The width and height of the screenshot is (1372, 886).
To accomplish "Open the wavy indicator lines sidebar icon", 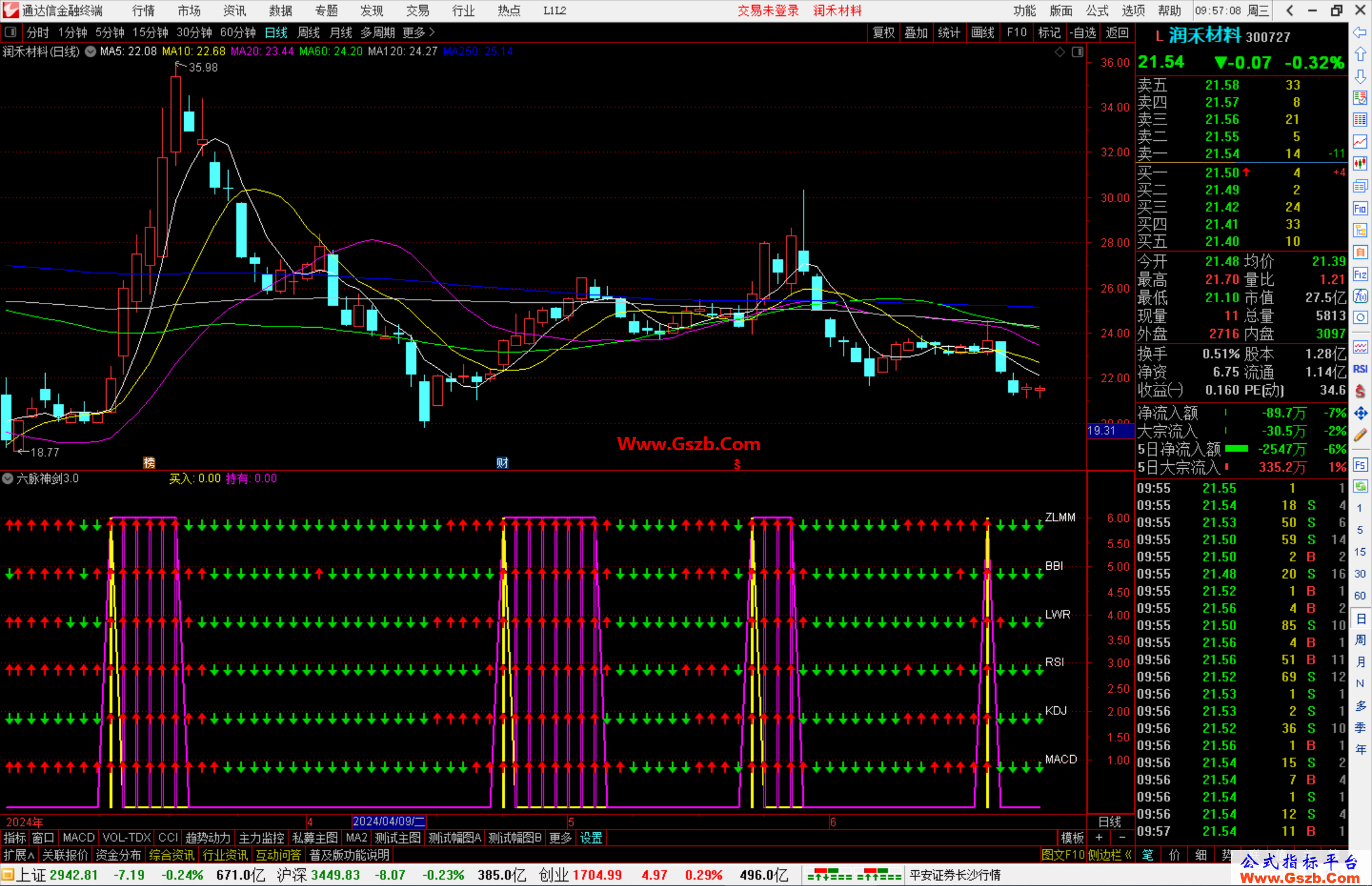I will pos(1360,347).
